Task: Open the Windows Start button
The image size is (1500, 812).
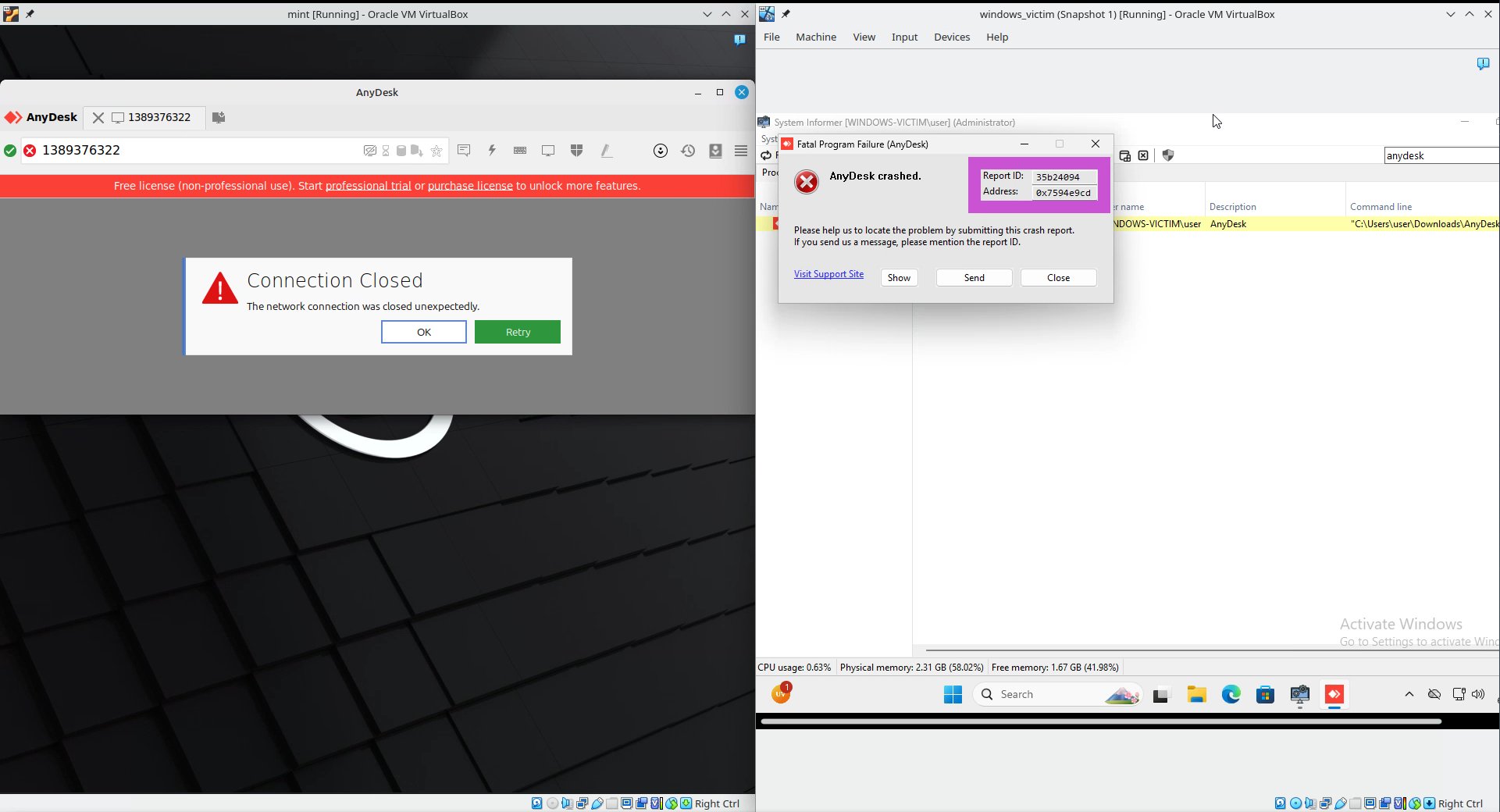Action: tap(953, 694)
